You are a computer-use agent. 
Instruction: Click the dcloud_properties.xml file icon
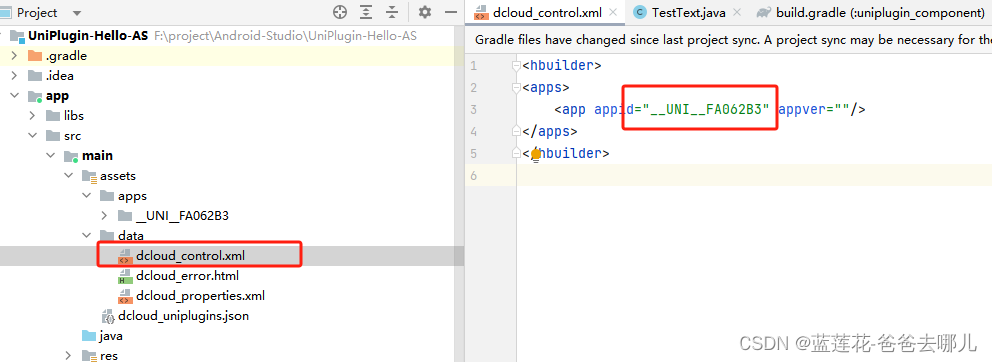(125, 296)
